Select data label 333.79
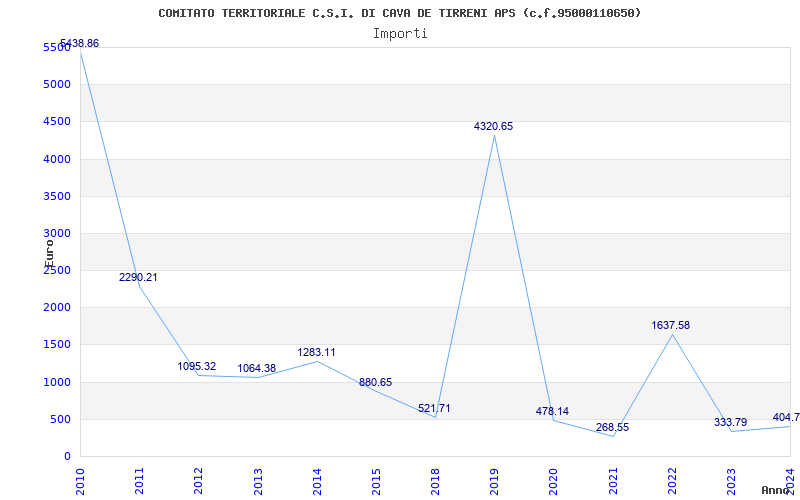Image resolution: width=800 pixels, height=500 pixels. 730,422
